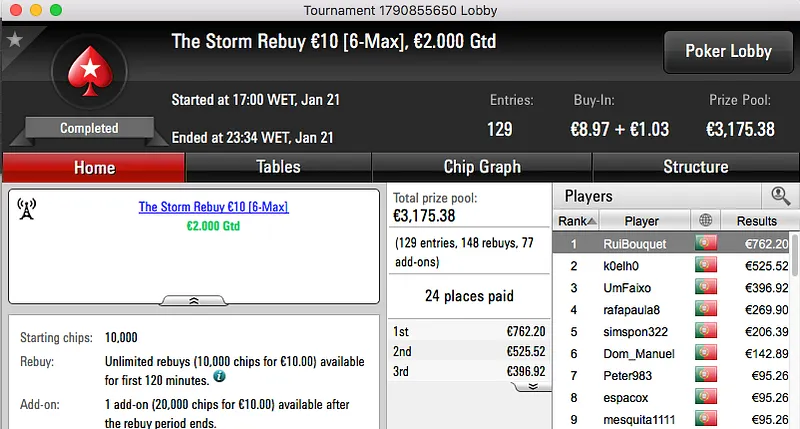Screen dimensions: 800x429
Task: Select player UmFaixo in the list
Action: pos(628,287)
